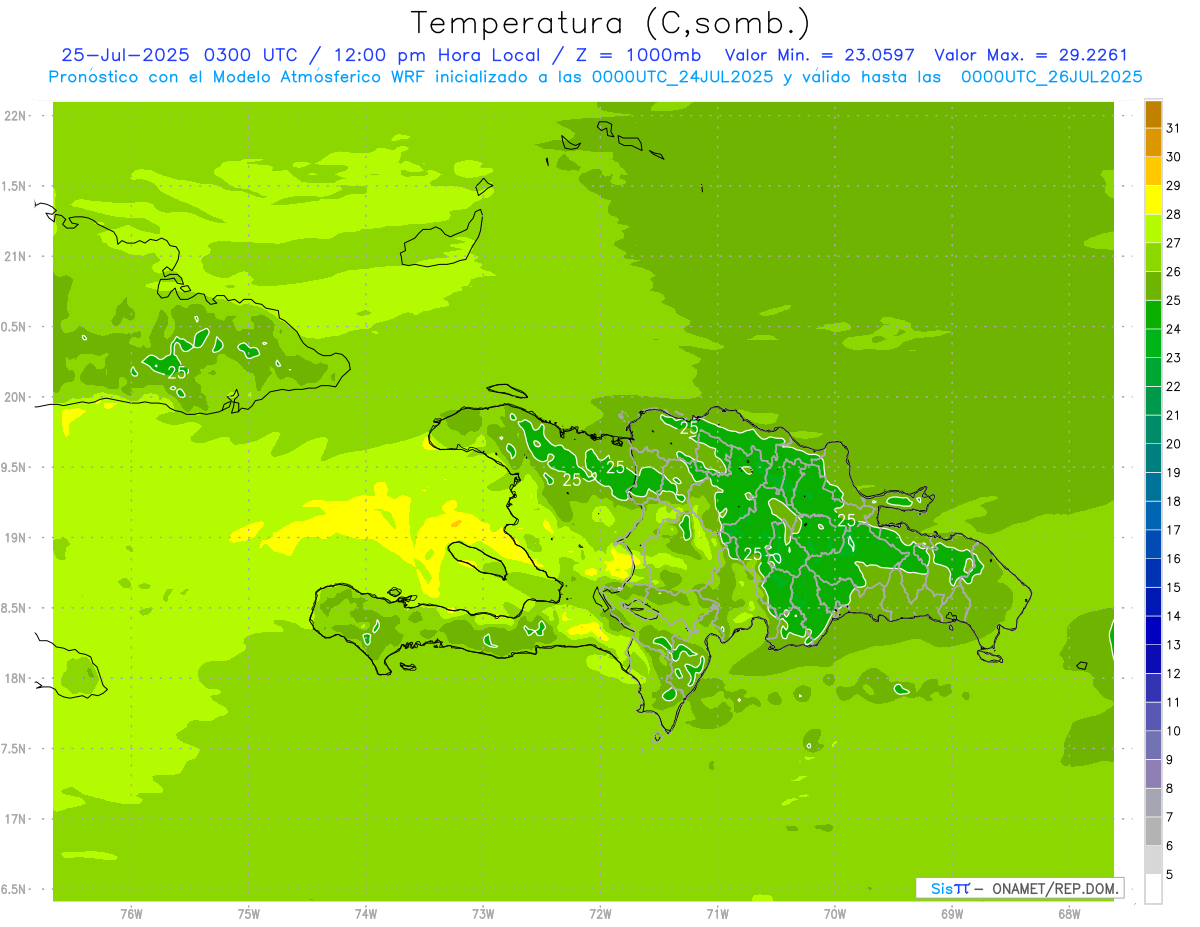Click the color bar segment between 24 and 25

1153,314
